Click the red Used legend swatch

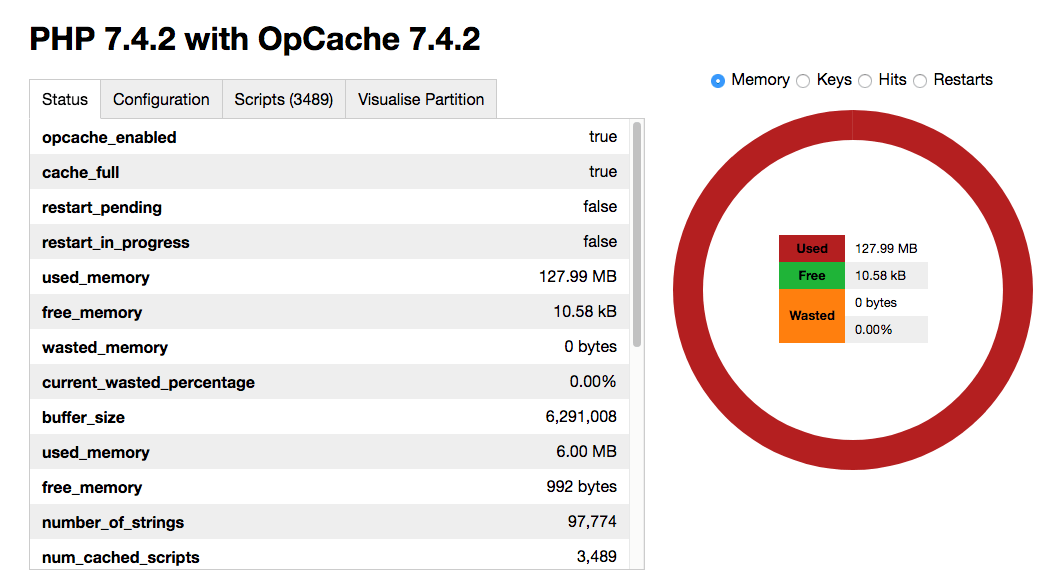pyautogui.click(x=811, y=247)
